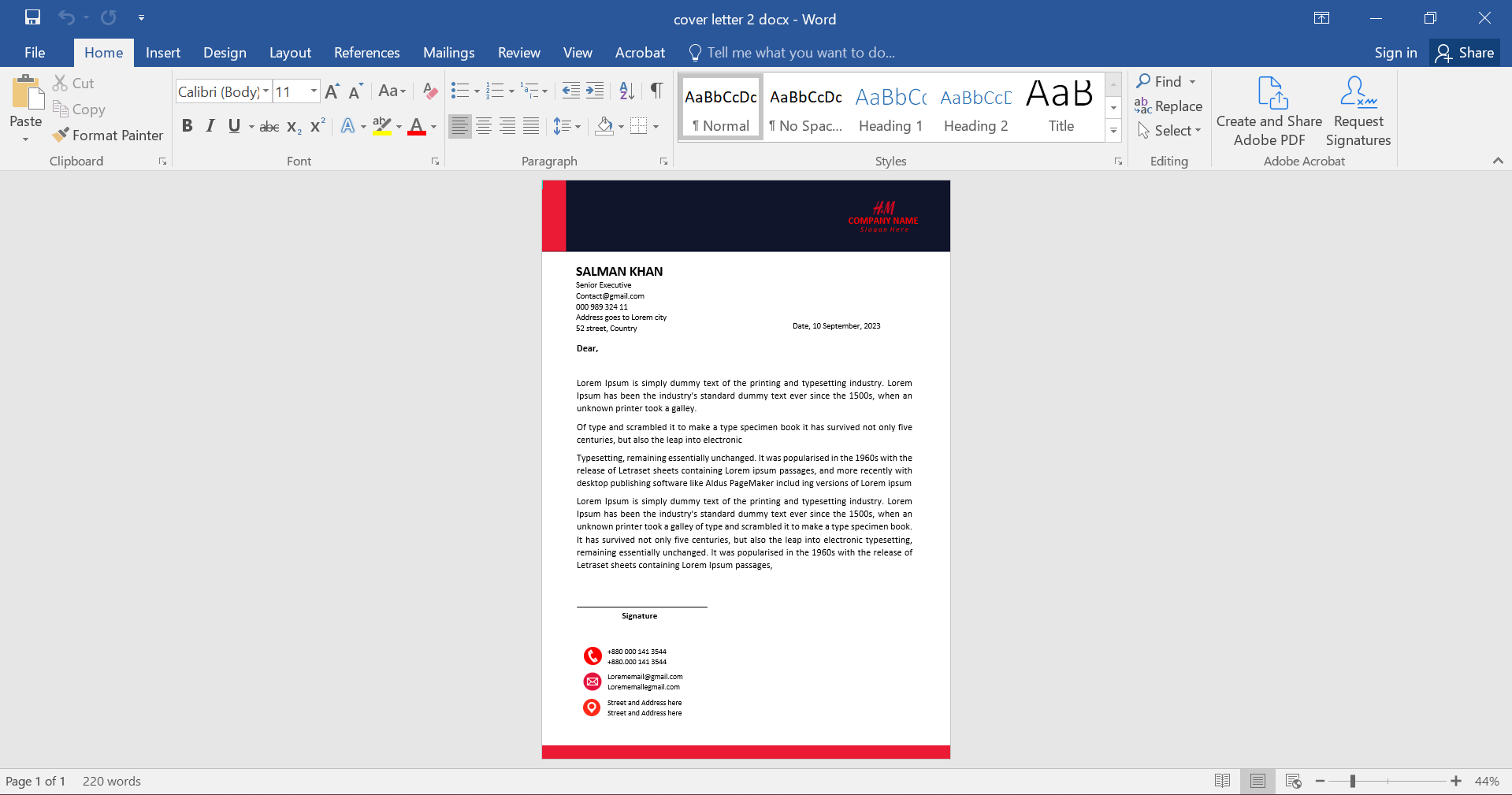The height and width of the screenshot is (795, 1512).
Task: Switch to Read Mode in status bar
Action: [x=1222, y=781]
